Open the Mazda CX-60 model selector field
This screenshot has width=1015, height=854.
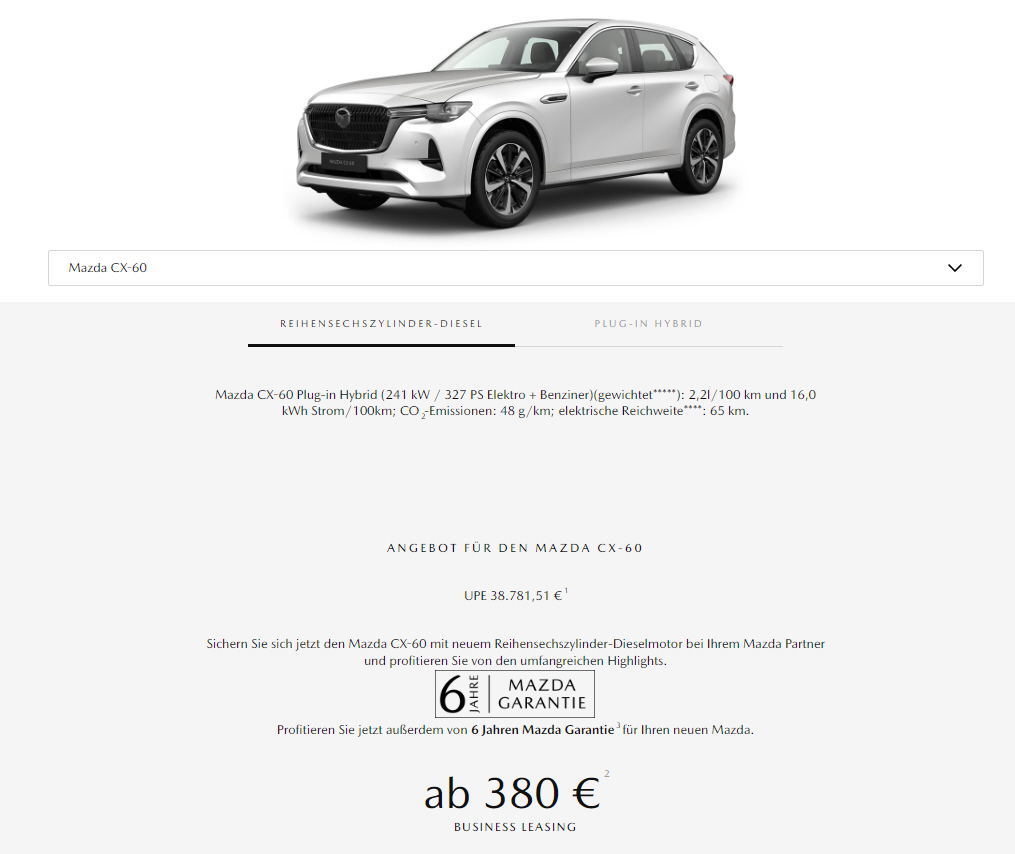(x=515, y=267)
